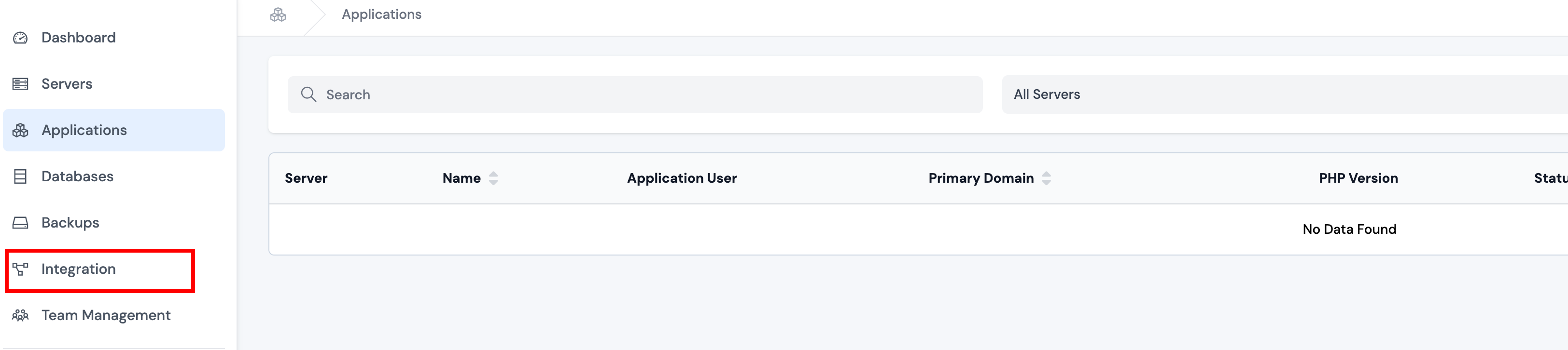This screenshot has height=350, width=1568.
Task: Select Team Management menu entry
Action: coord(106,315)
